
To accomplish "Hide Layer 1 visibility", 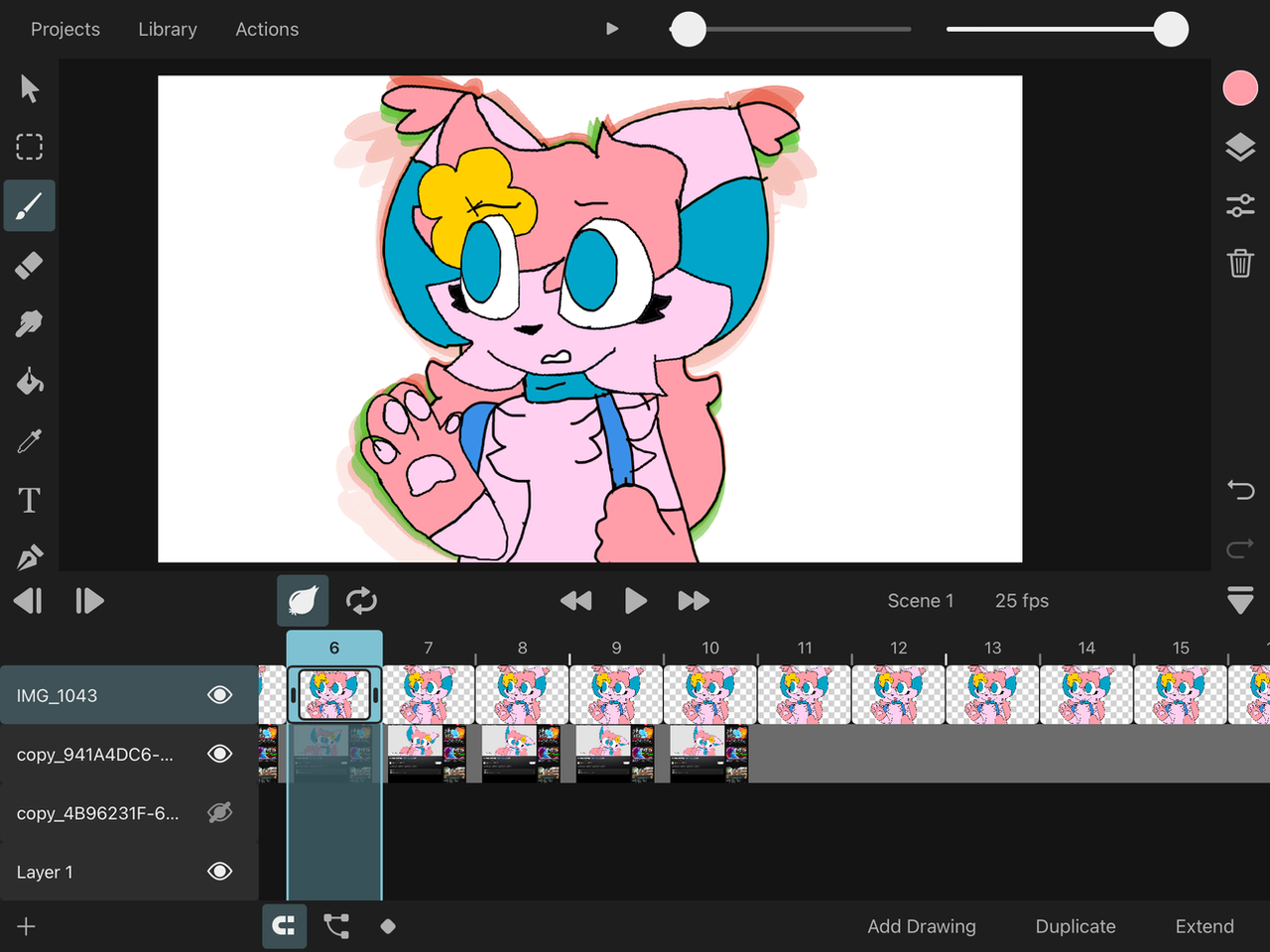I will pyautogui.click(x=219, y=871).
